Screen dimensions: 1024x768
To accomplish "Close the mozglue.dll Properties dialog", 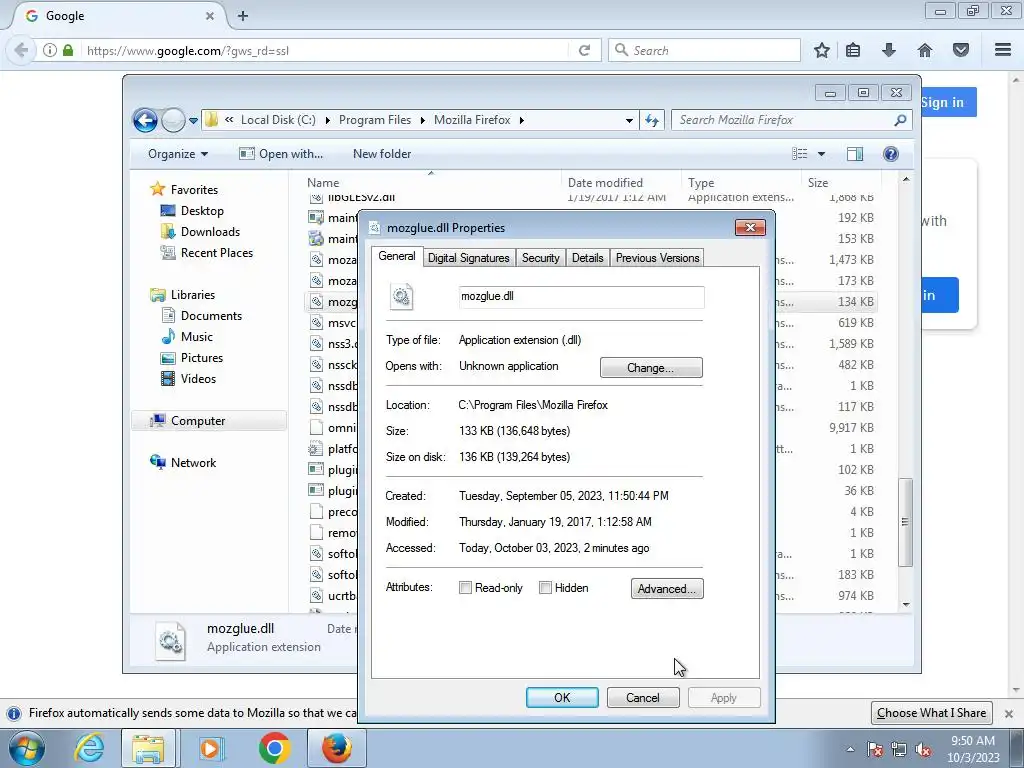I will 750,227.
